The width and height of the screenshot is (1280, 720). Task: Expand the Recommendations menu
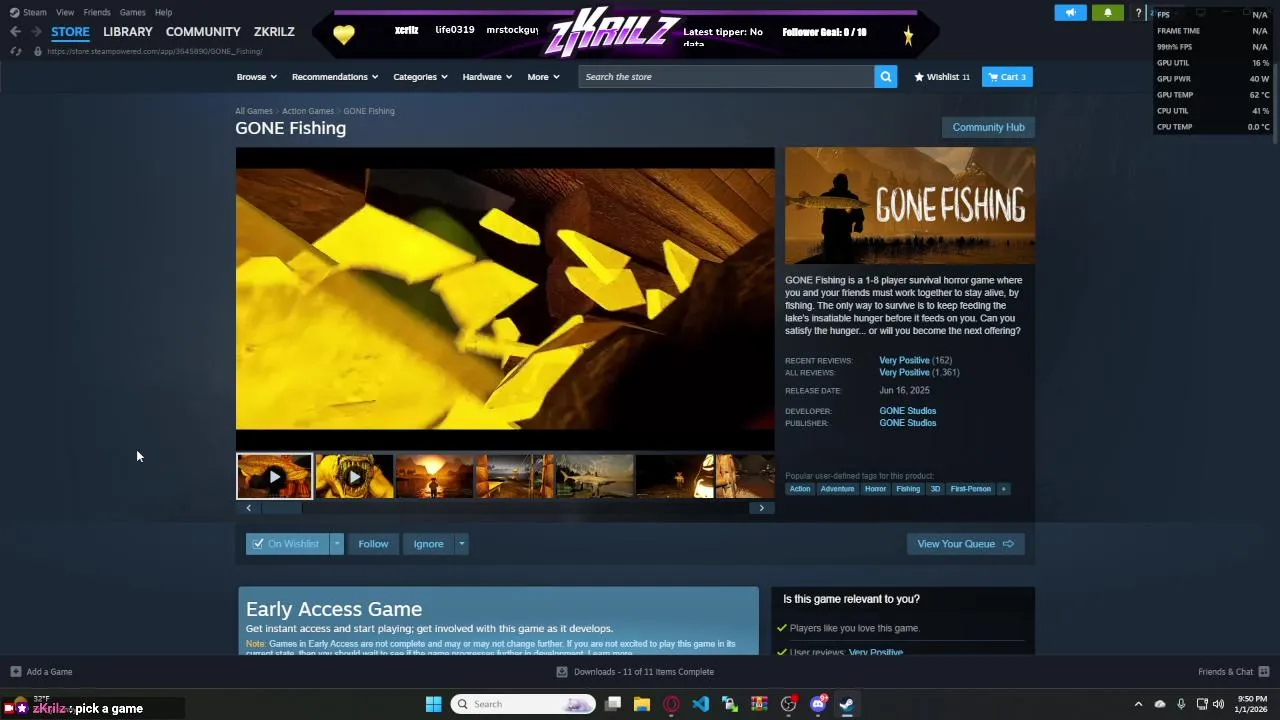(x=335, y=77)
